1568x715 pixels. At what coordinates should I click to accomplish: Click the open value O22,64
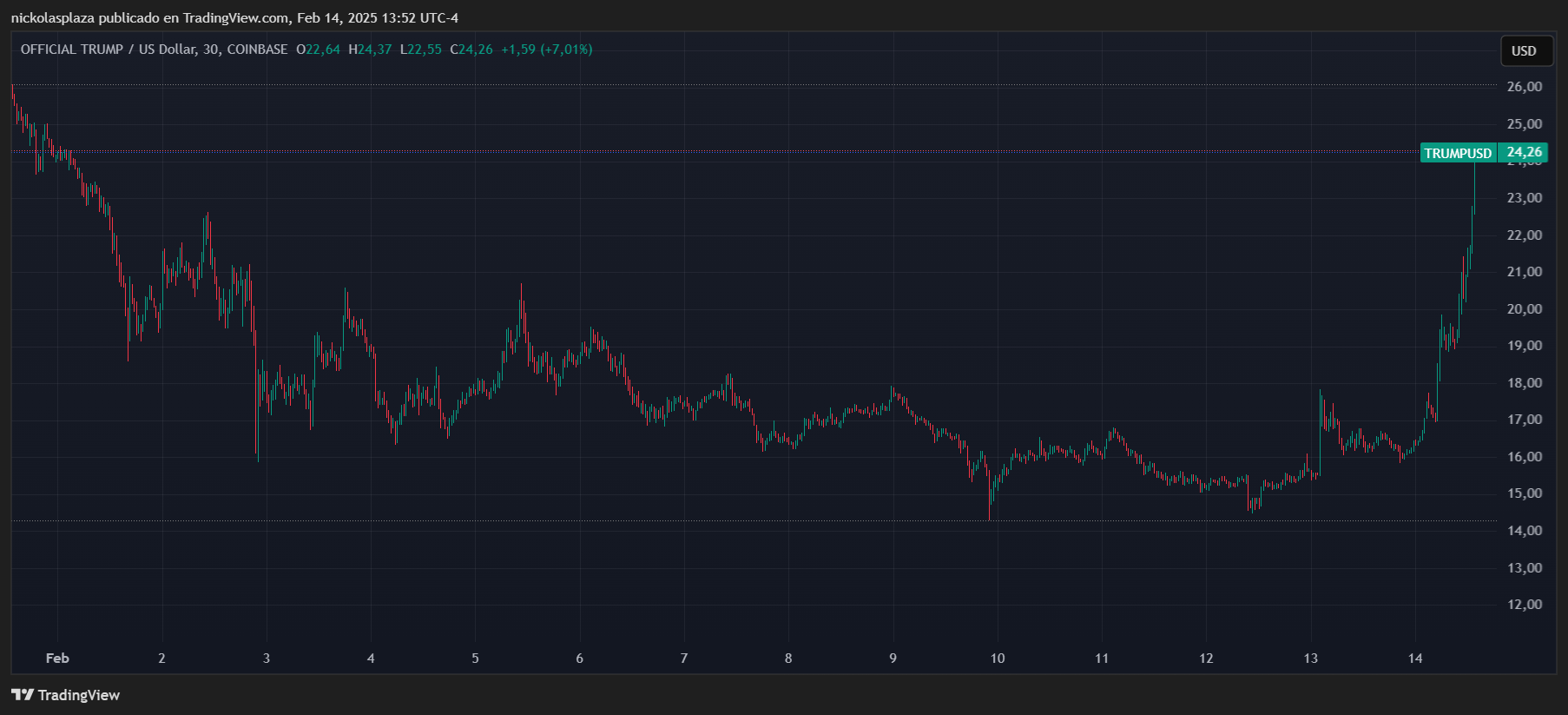(x=319, y=50)
